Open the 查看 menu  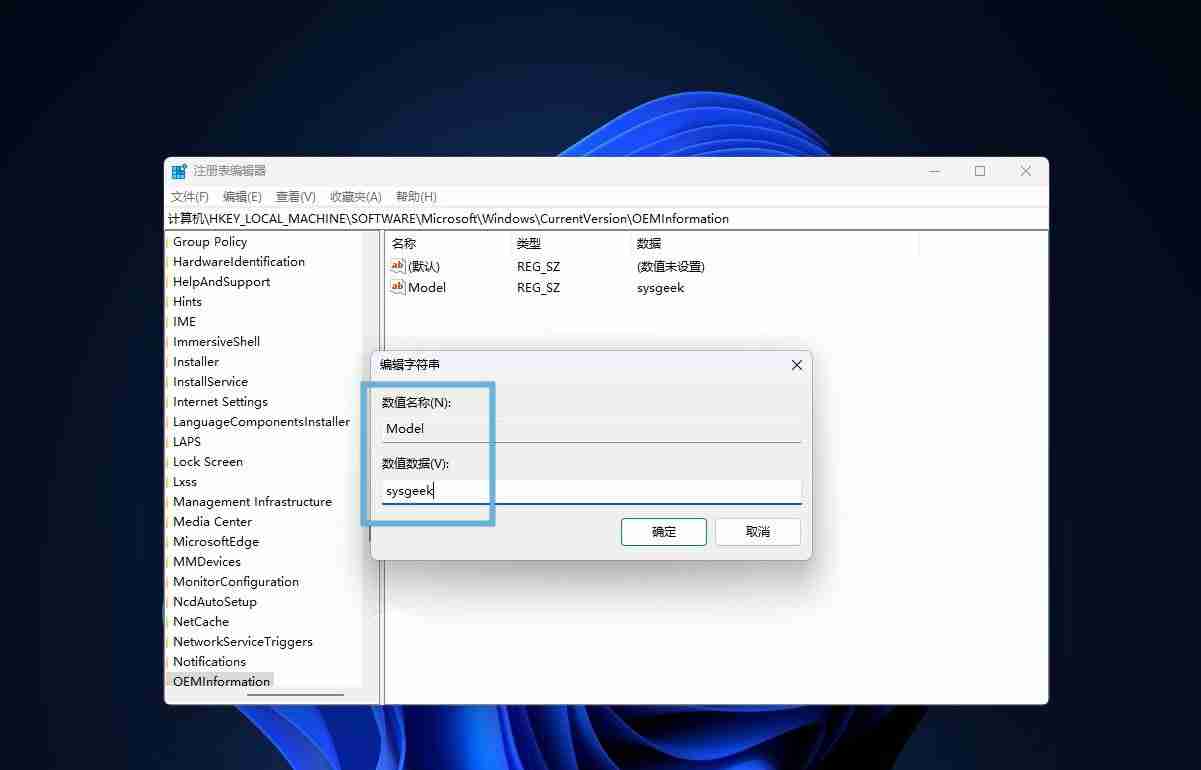[293, 196]
